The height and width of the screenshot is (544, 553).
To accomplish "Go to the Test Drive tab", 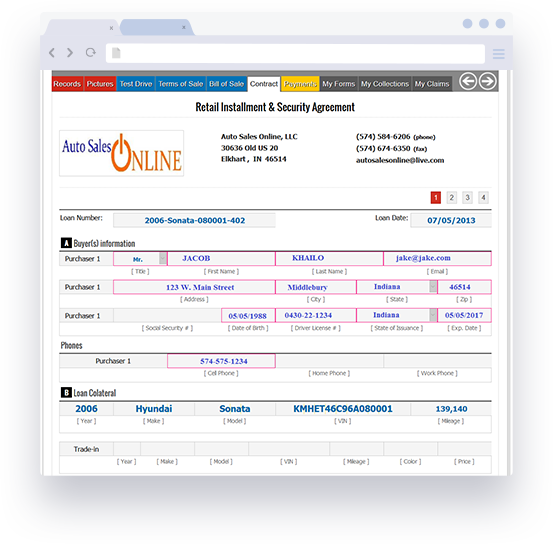I will pos(136,84).
